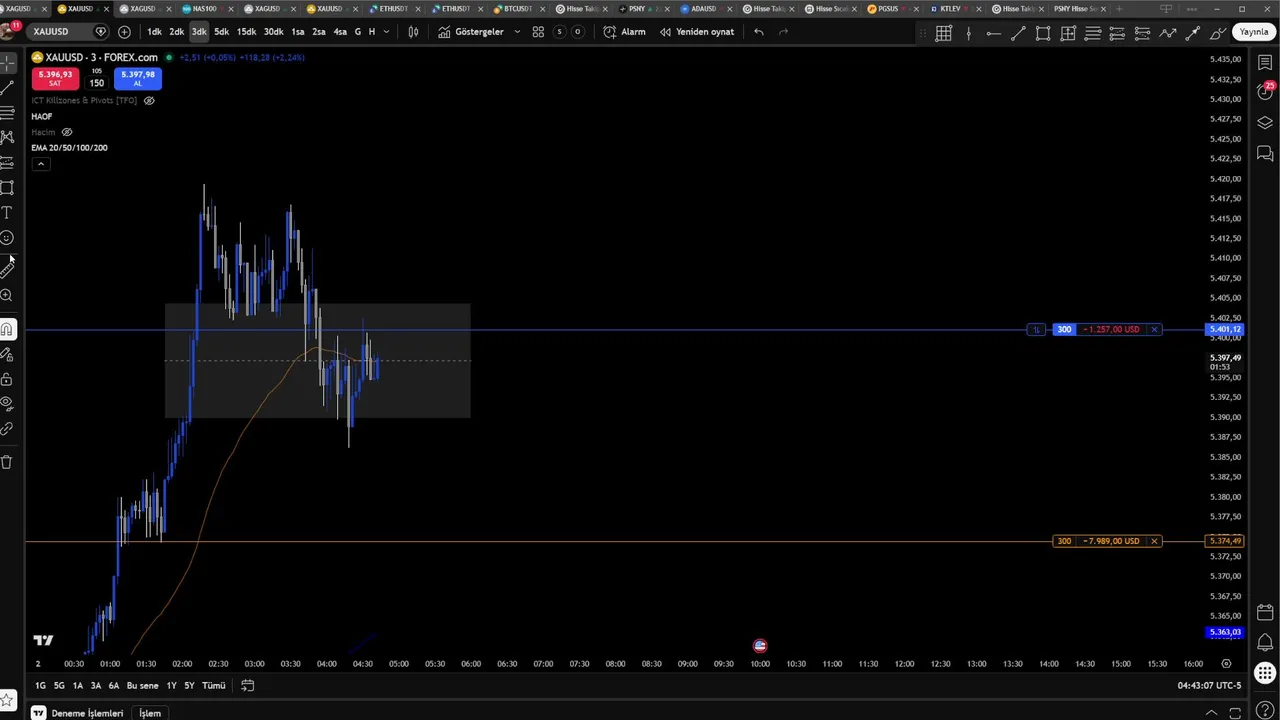1280x720 pixels.
Task: Open the notifications bell in right sidebar
Action: pyautogui.click(x=1265, y=643)
